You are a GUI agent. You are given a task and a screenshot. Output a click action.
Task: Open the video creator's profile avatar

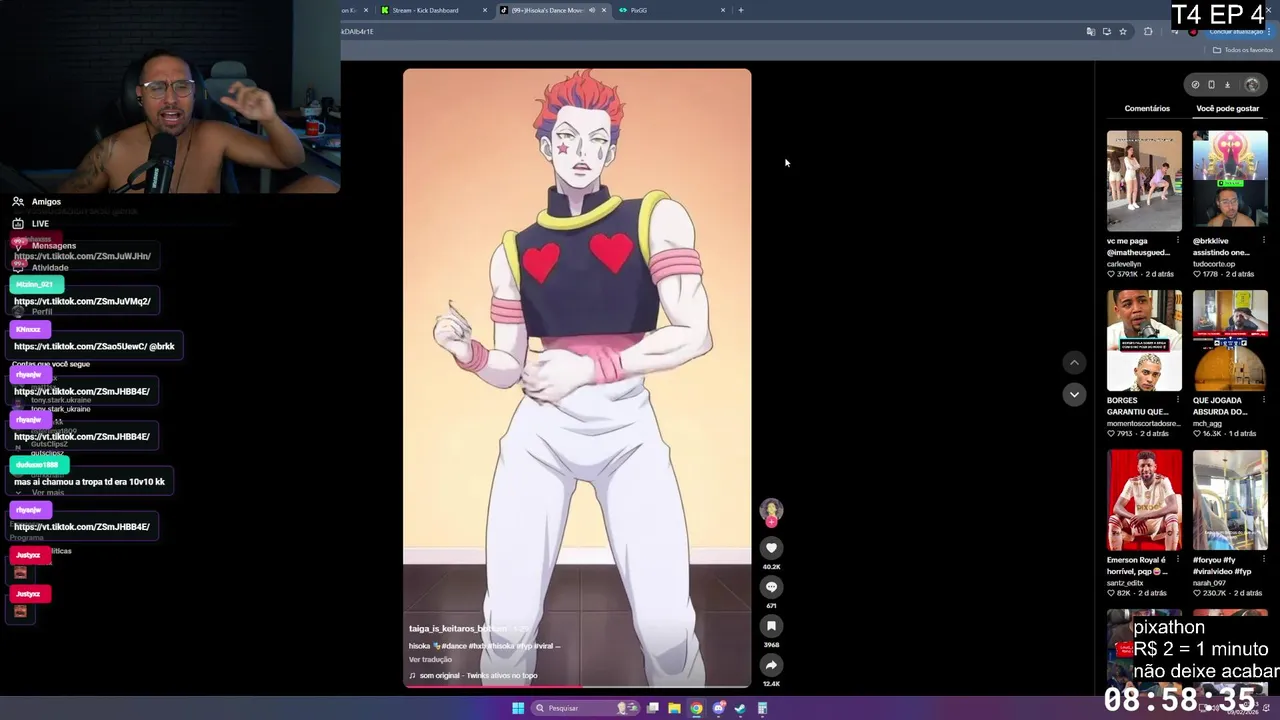click(x=771, y=510)
